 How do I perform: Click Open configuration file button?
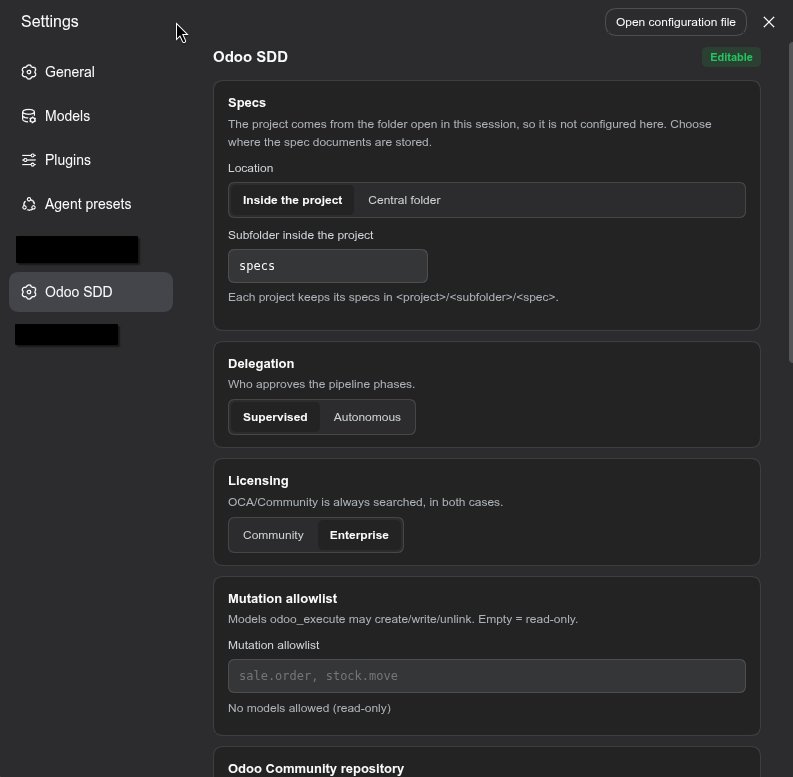(x=675, y=22)
